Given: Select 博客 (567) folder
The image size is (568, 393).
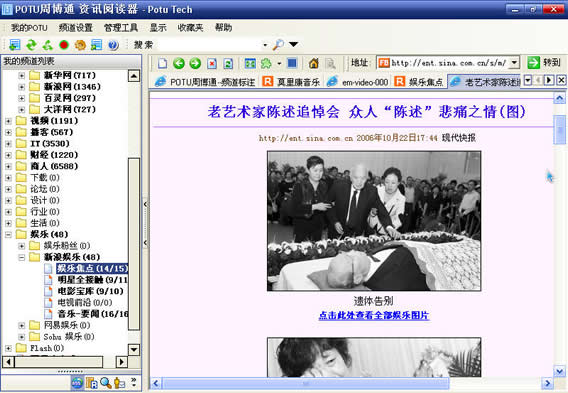Looking at the screenshot, I should click(51, 132).
